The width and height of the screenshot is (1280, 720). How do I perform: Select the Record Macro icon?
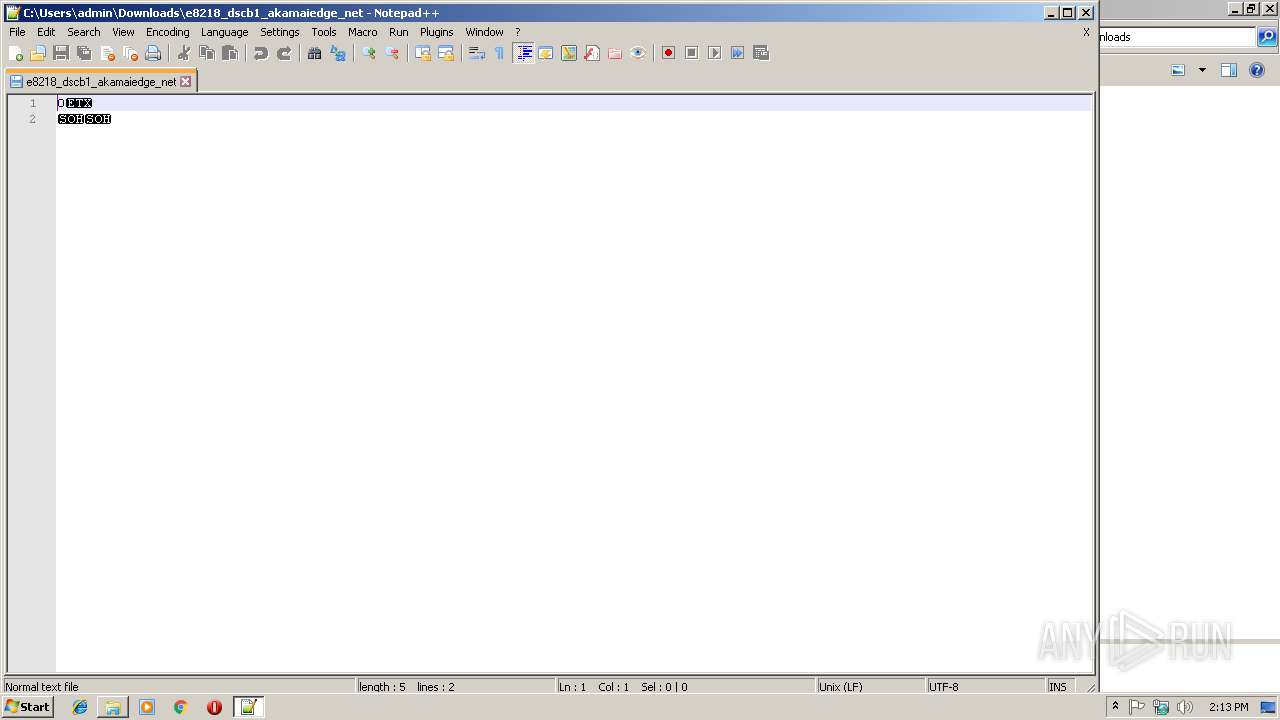pos(668,53)
